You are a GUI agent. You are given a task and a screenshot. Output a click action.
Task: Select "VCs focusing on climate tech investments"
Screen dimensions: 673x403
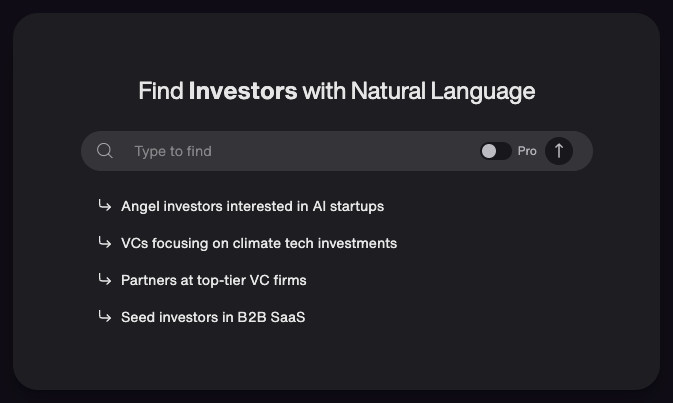point(258,243)
